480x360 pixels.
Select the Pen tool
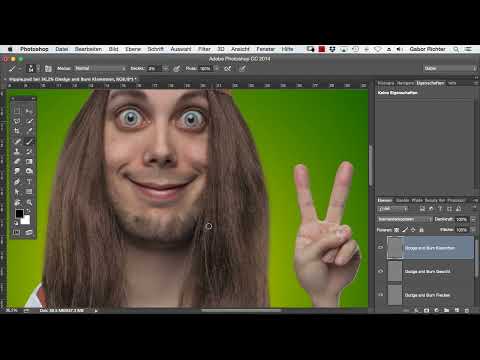[x=17, y=182]
